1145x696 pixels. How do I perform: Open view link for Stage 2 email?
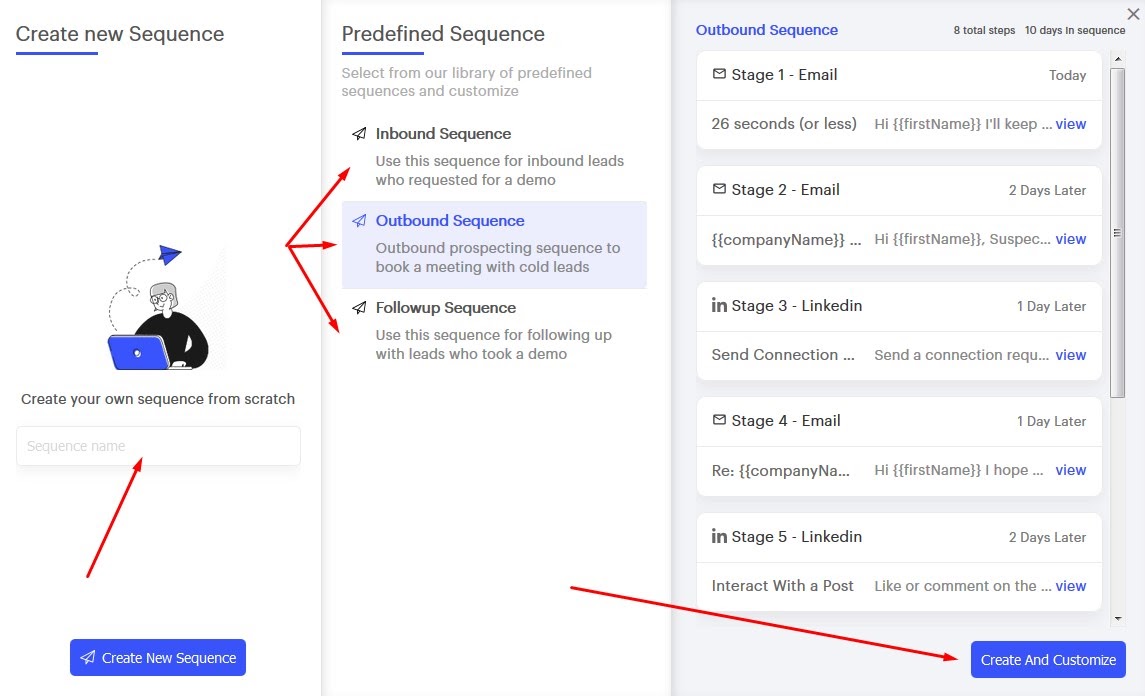(1071, 239)
